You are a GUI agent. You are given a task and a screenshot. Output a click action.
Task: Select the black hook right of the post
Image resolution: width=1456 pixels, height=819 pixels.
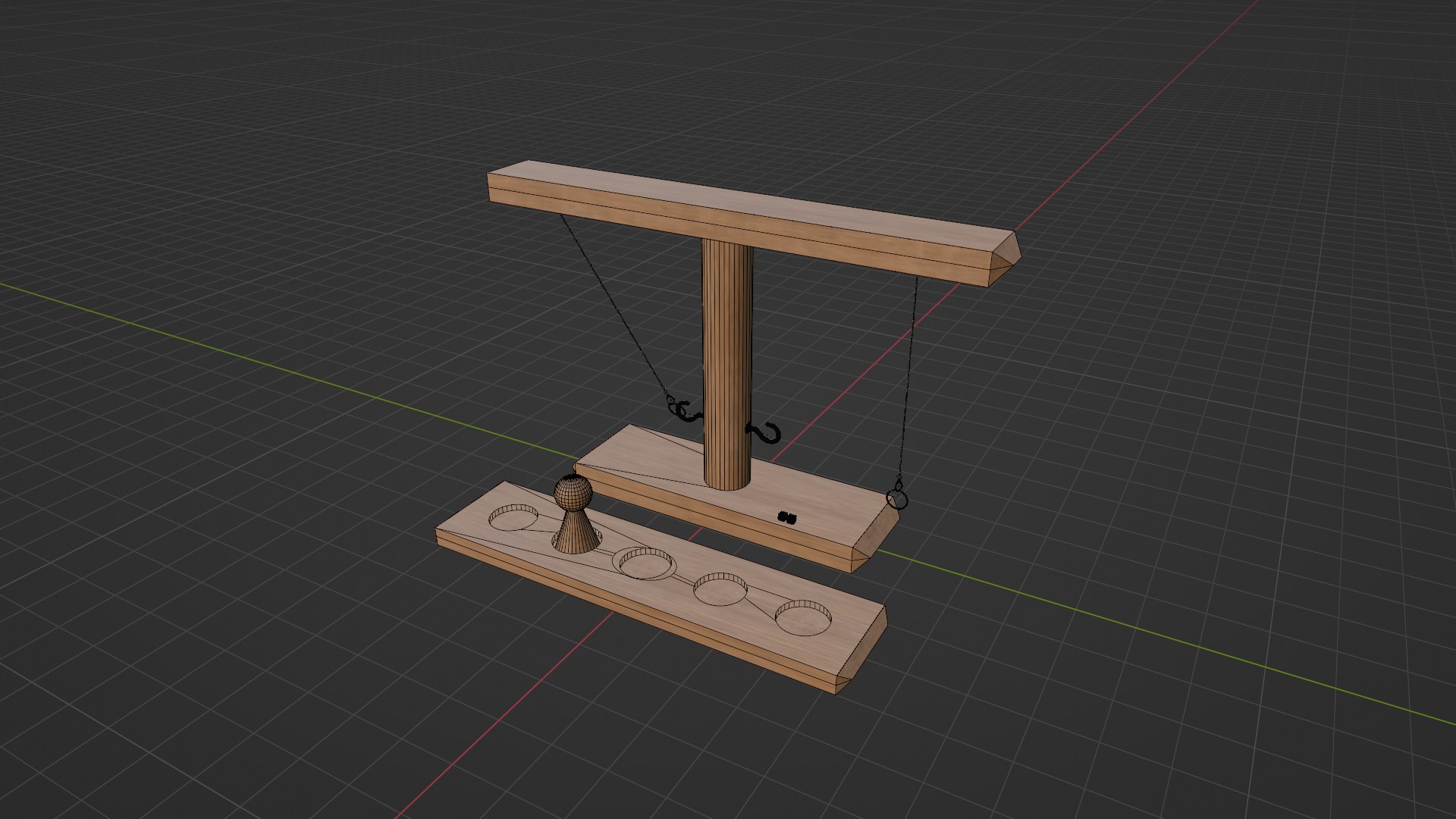click(765, 432)
